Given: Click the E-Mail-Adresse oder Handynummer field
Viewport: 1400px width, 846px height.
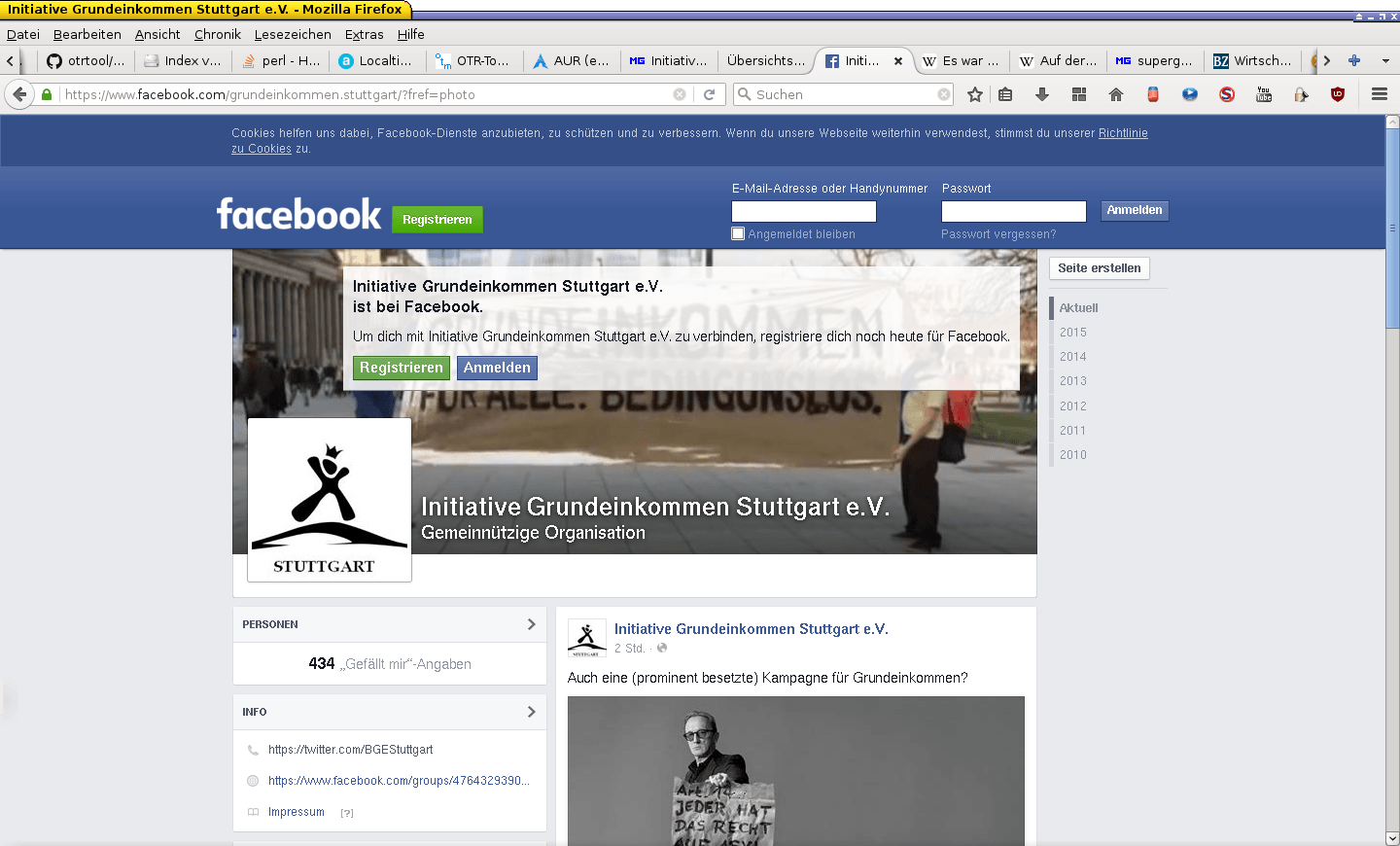Looking at the screenshot, I should [804, 211].
